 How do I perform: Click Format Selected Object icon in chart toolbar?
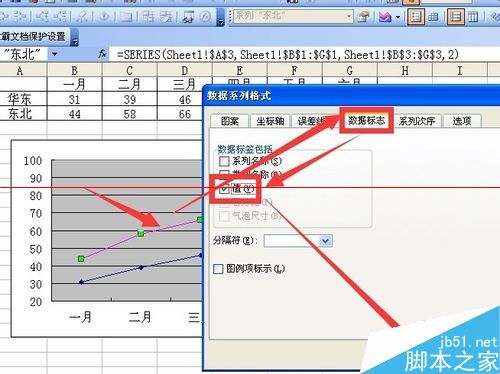point(363,16)
